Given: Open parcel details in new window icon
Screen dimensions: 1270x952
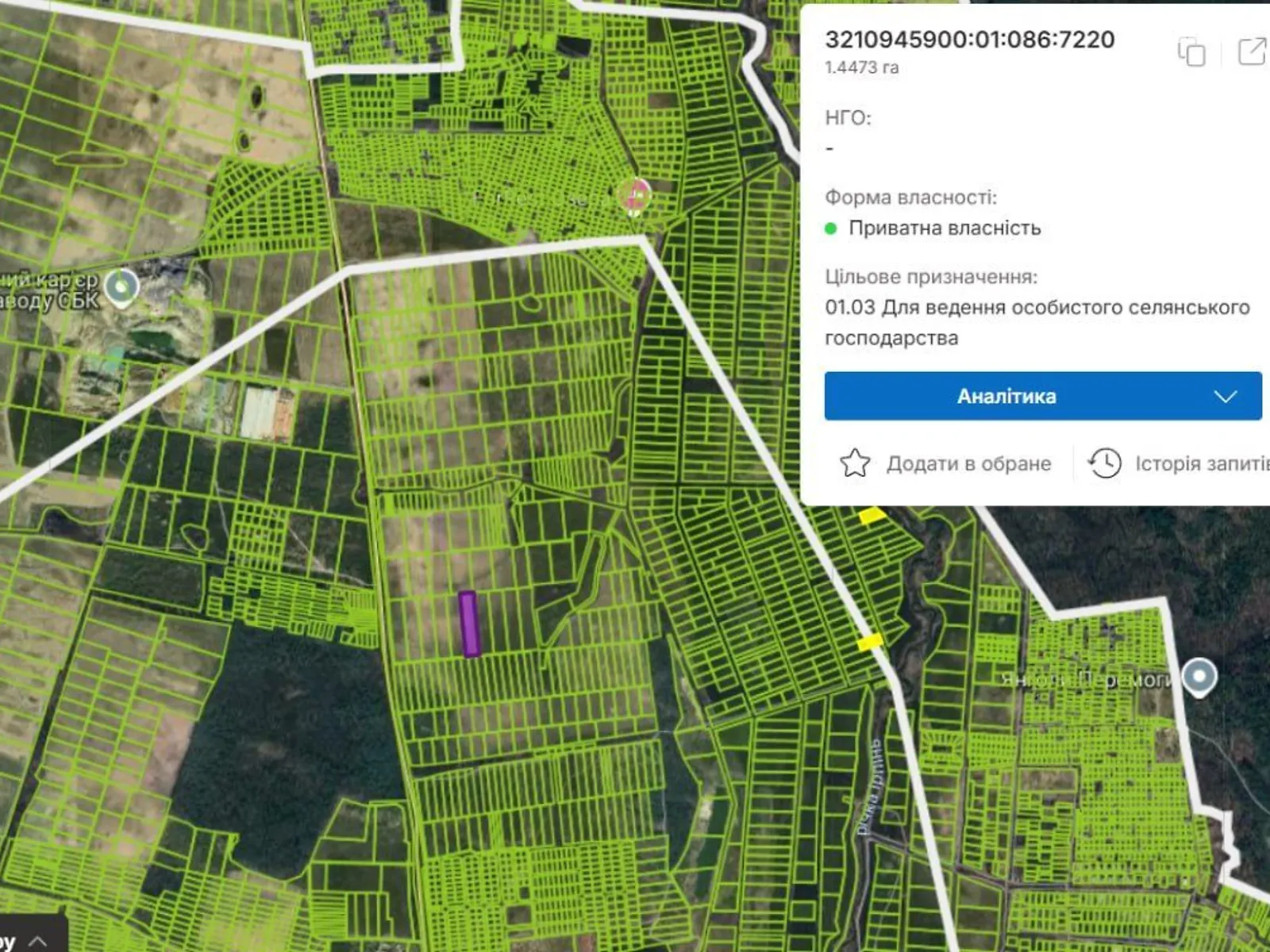Looking at the screenshot, I should [1252, 52].
